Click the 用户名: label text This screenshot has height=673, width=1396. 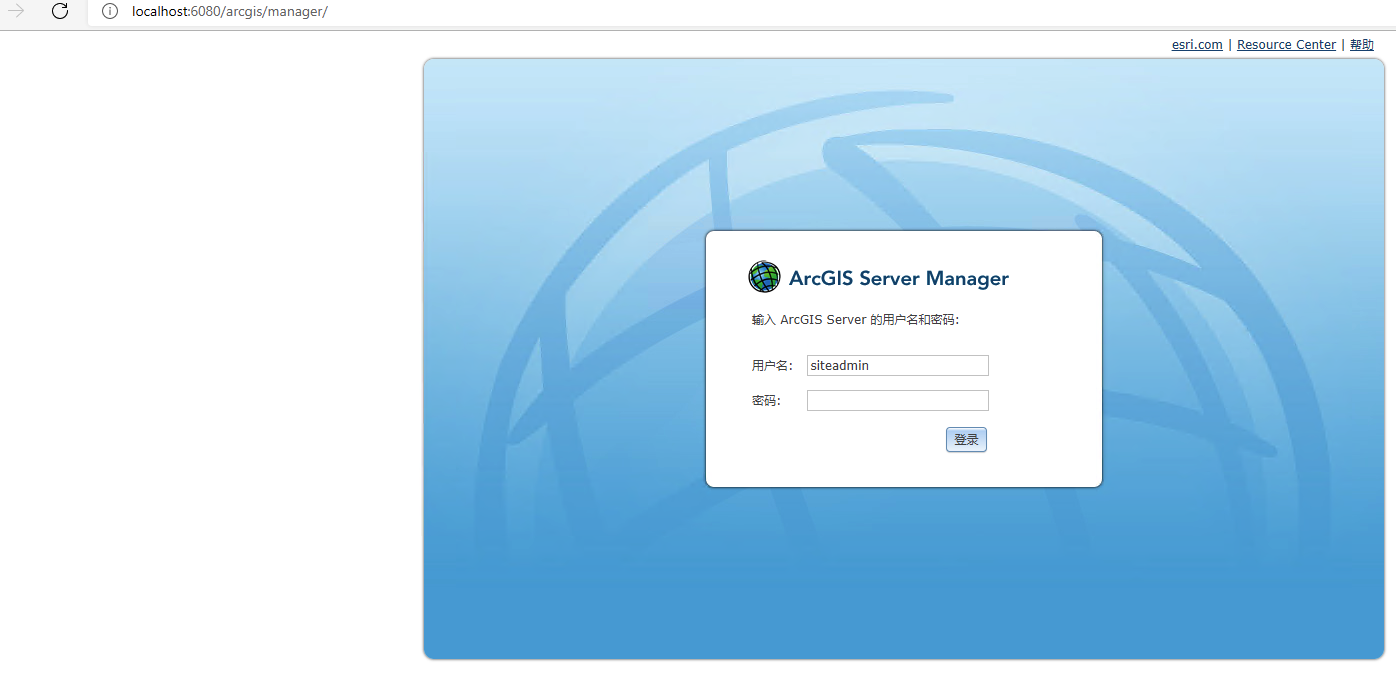tap(772, 366)
